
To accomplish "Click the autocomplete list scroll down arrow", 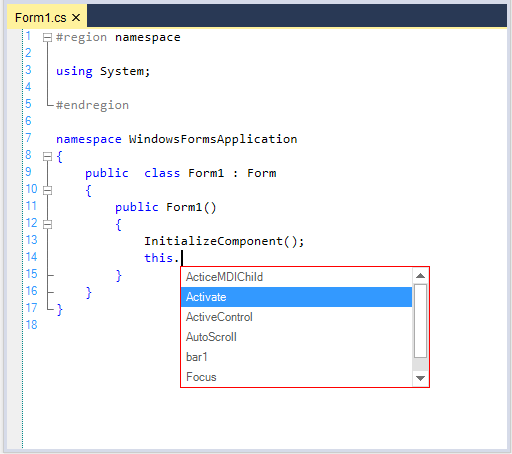I will (420, 378).
